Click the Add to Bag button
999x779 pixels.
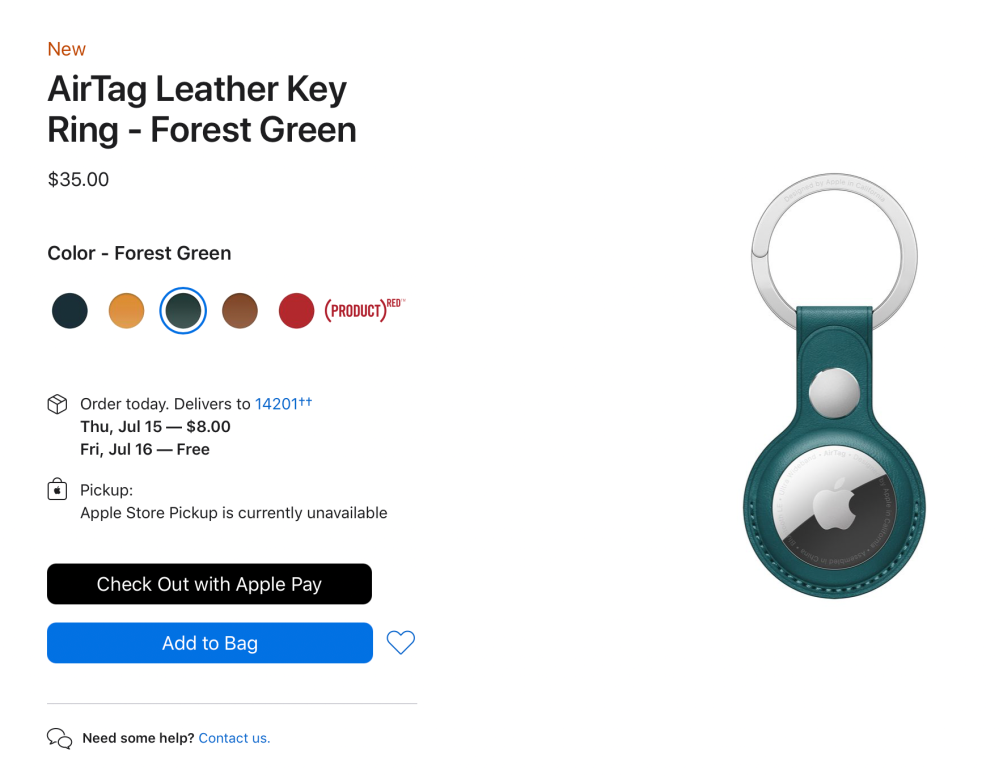(x=210, y=643)
